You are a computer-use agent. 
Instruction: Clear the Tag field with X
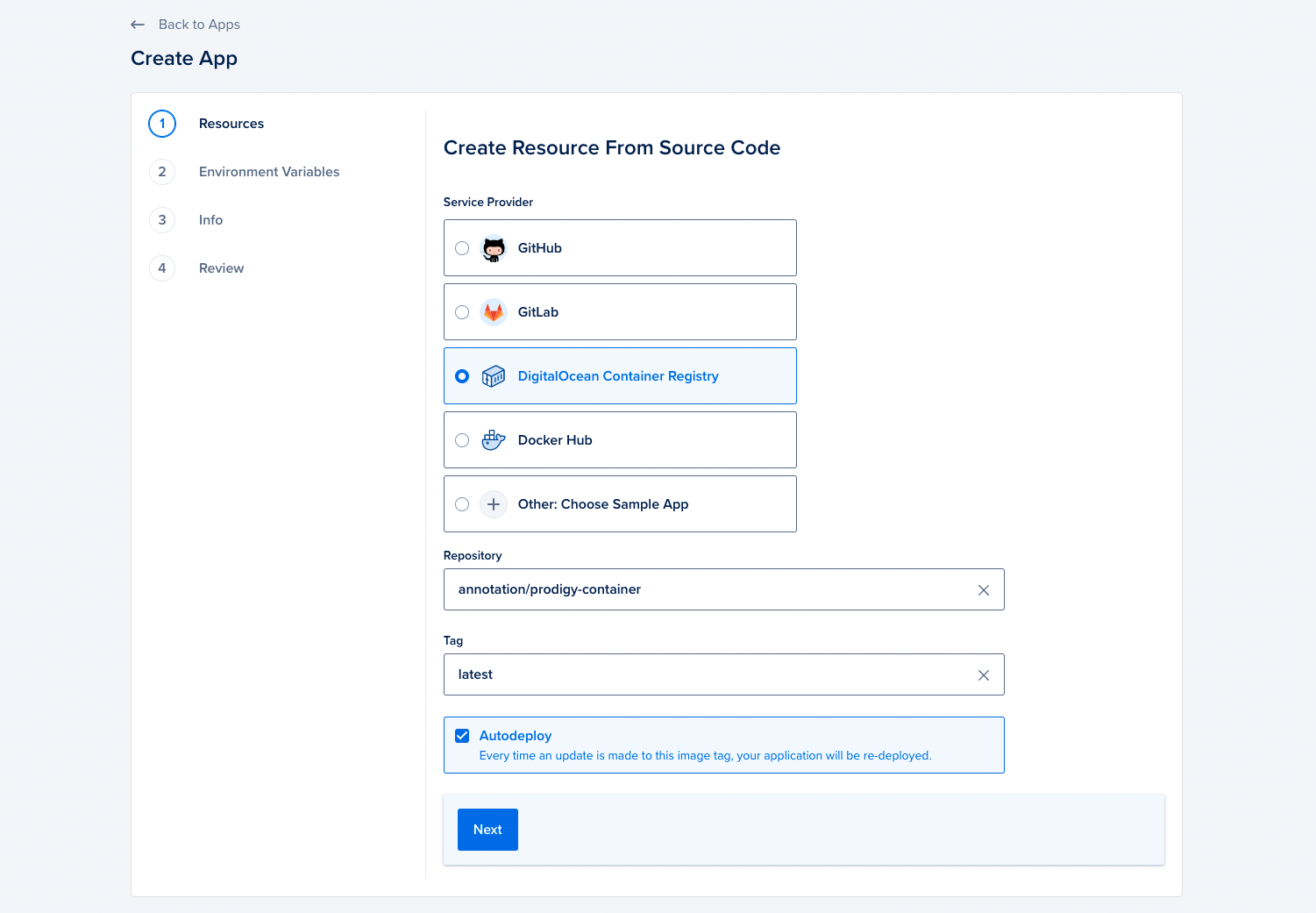click(984, 675)
